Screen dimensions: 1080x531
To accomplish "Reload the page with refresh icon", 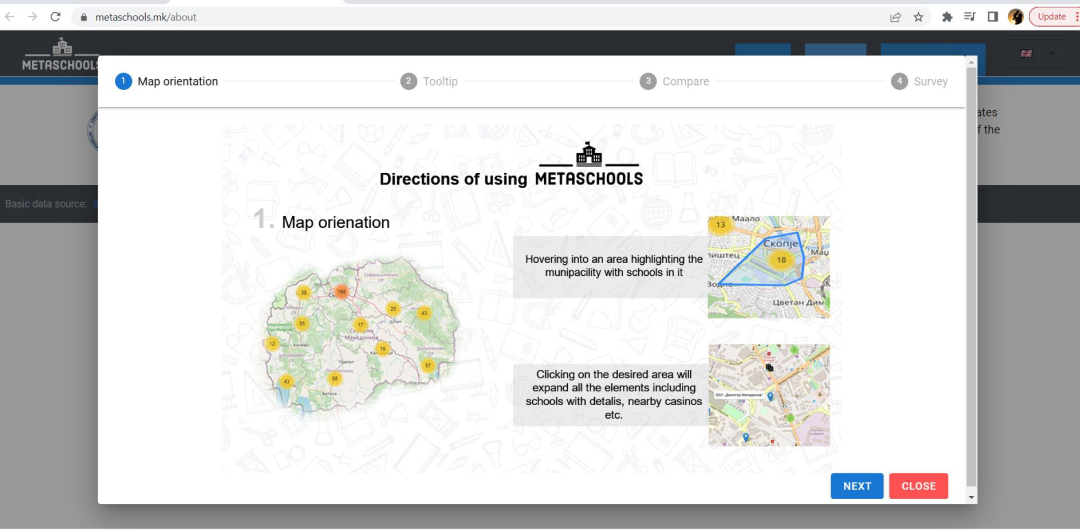I will pos(56,17).
